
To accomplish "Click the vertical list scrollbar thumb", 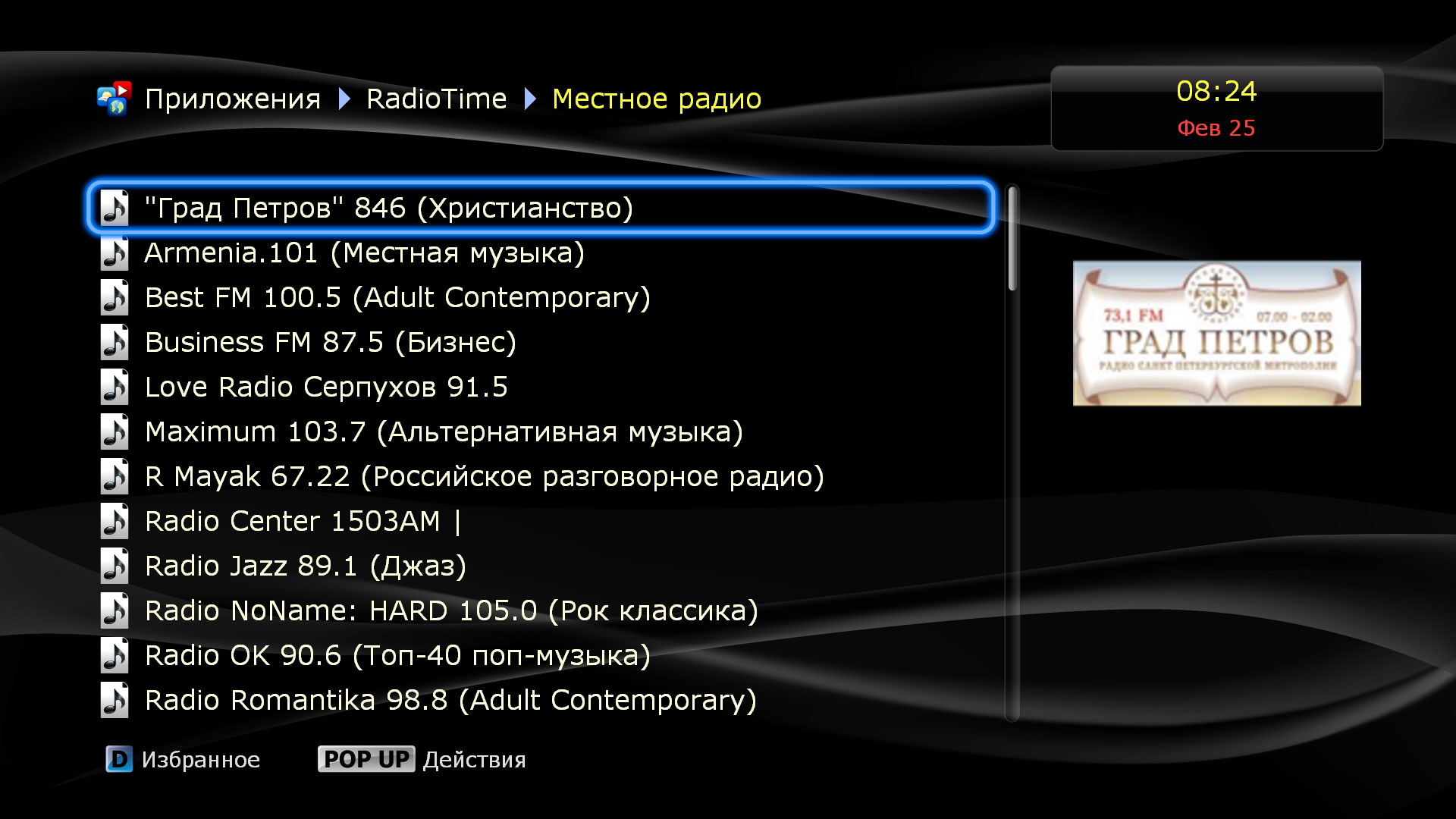I will point(1012,239).
